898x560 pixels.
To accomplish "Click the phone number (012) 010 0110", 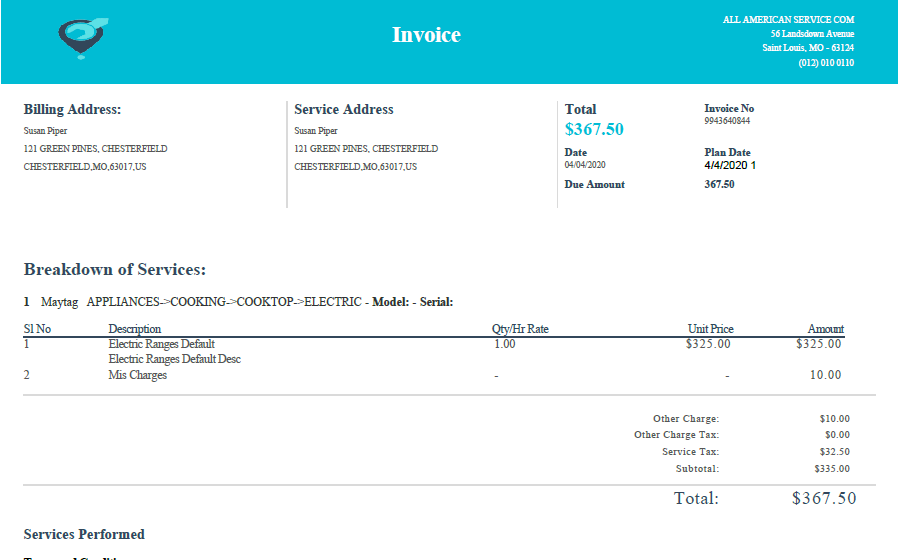I will (x=826, y=62).
